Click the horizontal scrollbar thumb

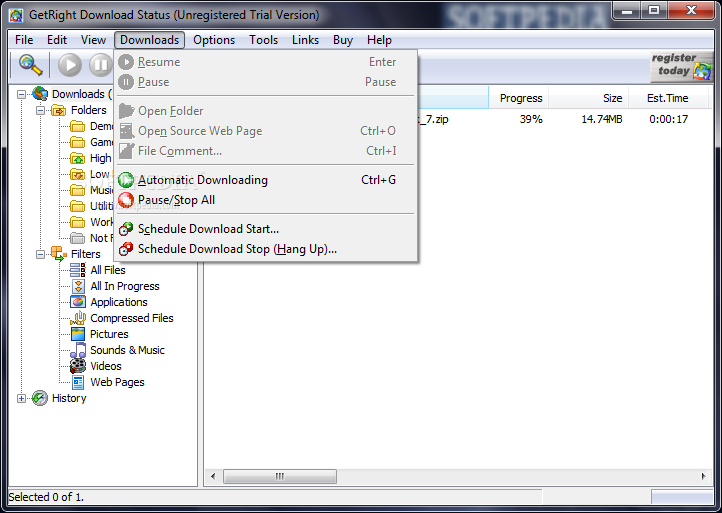pos(279,476)
